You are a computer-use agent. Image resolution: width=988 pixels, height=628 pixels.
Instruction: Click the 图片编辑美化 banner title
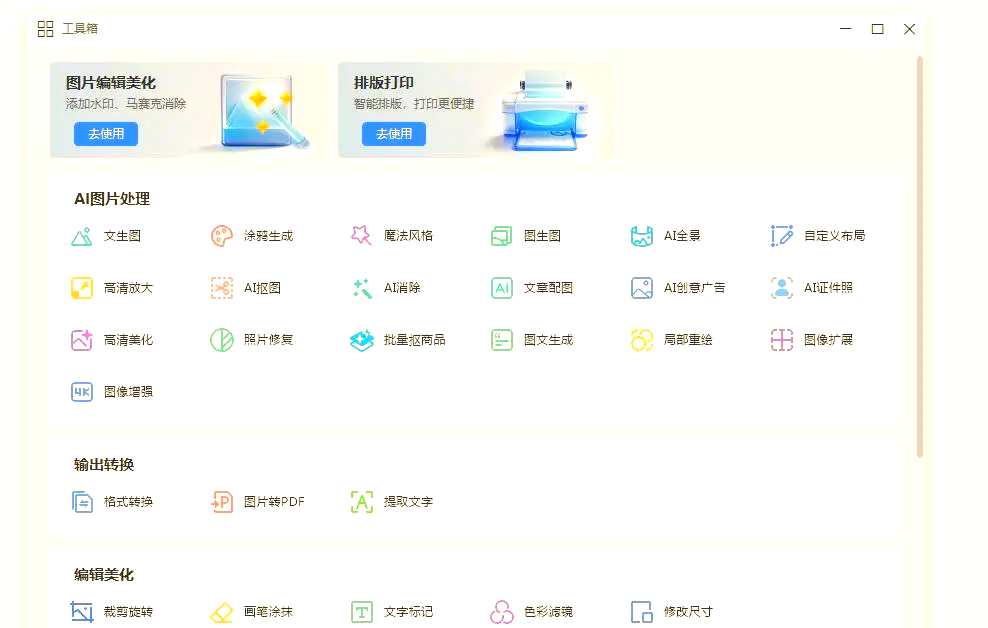(x=111, y=83)
